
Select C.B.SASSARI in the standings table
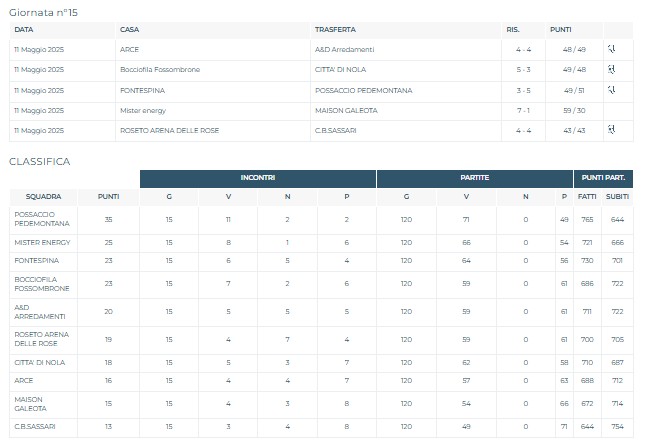[x=35, y=426]
